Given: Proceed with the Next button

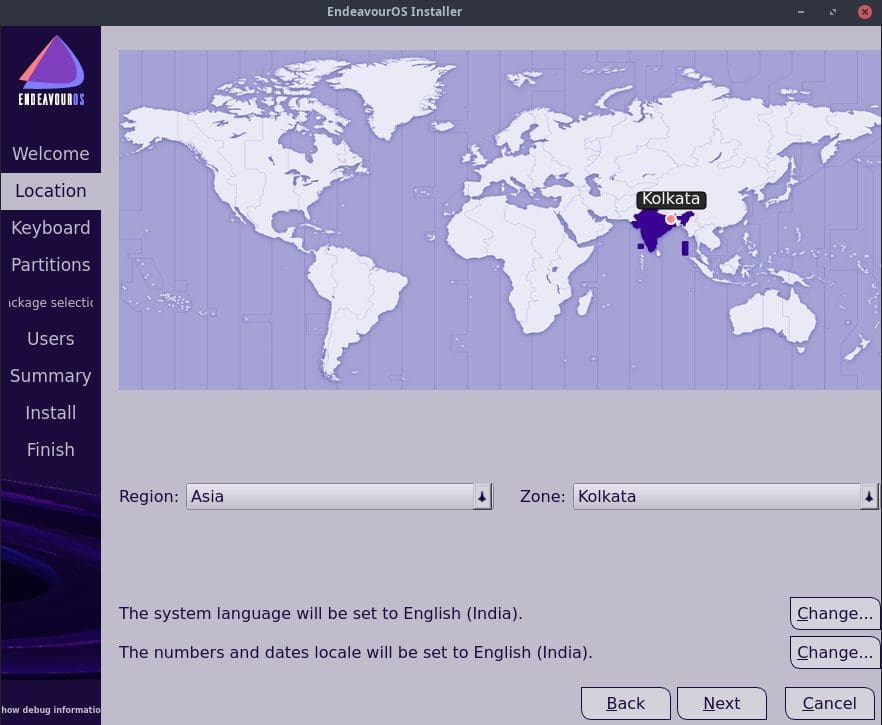Looking at the screenshot, I should coord(722,704).
